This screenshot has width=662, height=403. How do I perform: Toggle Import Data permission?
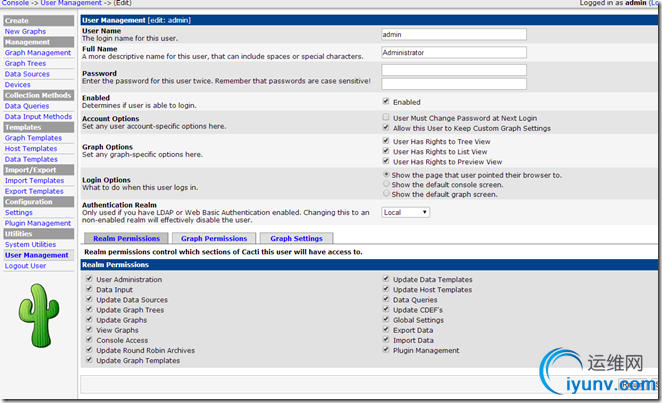pyautogui.click(x=385, y=339)
